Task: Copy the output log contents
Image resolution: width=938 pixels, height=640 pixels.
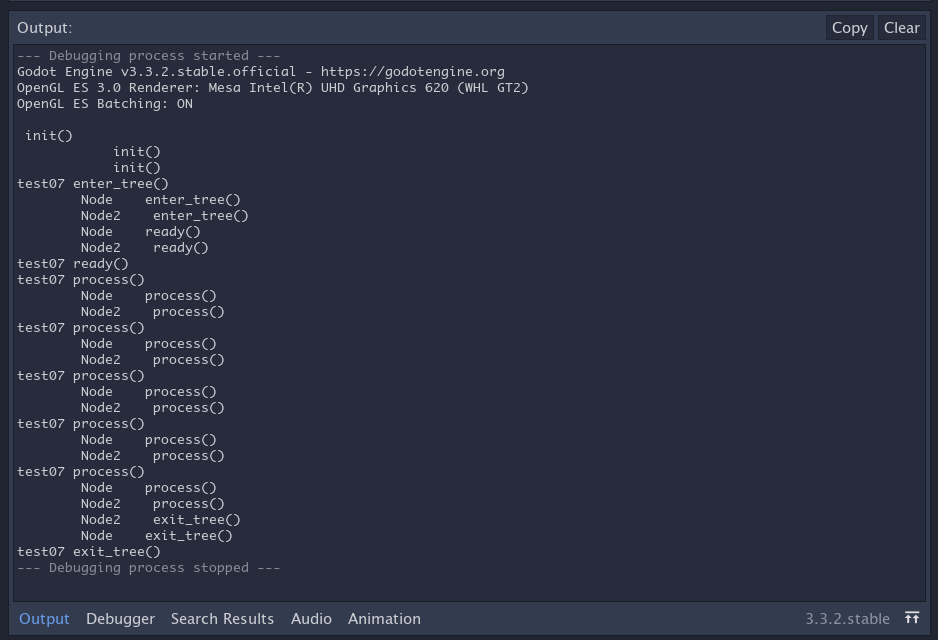Action: pos(849,27)
